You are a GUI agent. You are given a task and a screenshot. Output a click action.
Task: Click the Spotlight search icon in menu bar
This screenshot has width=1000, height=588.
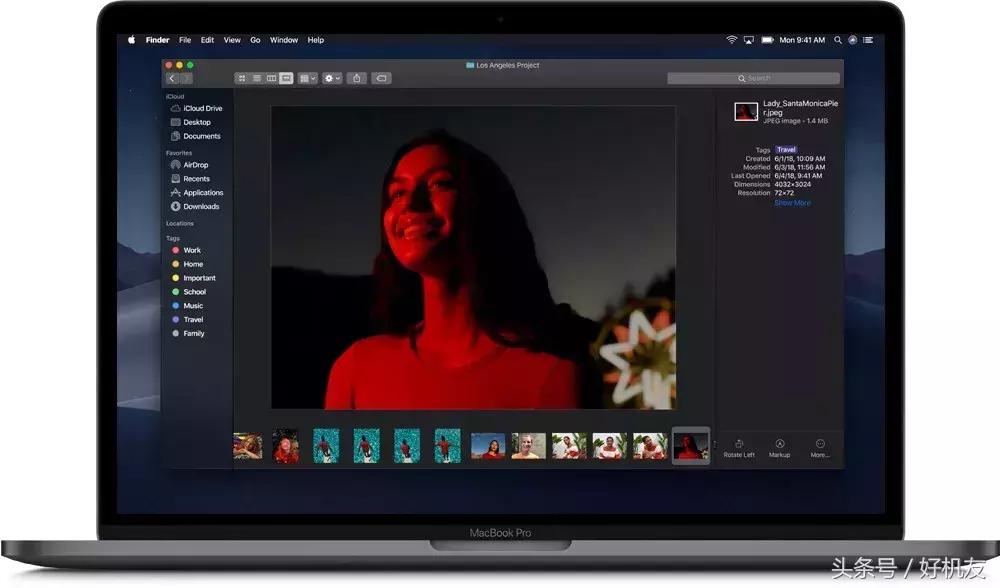(839, 40)
